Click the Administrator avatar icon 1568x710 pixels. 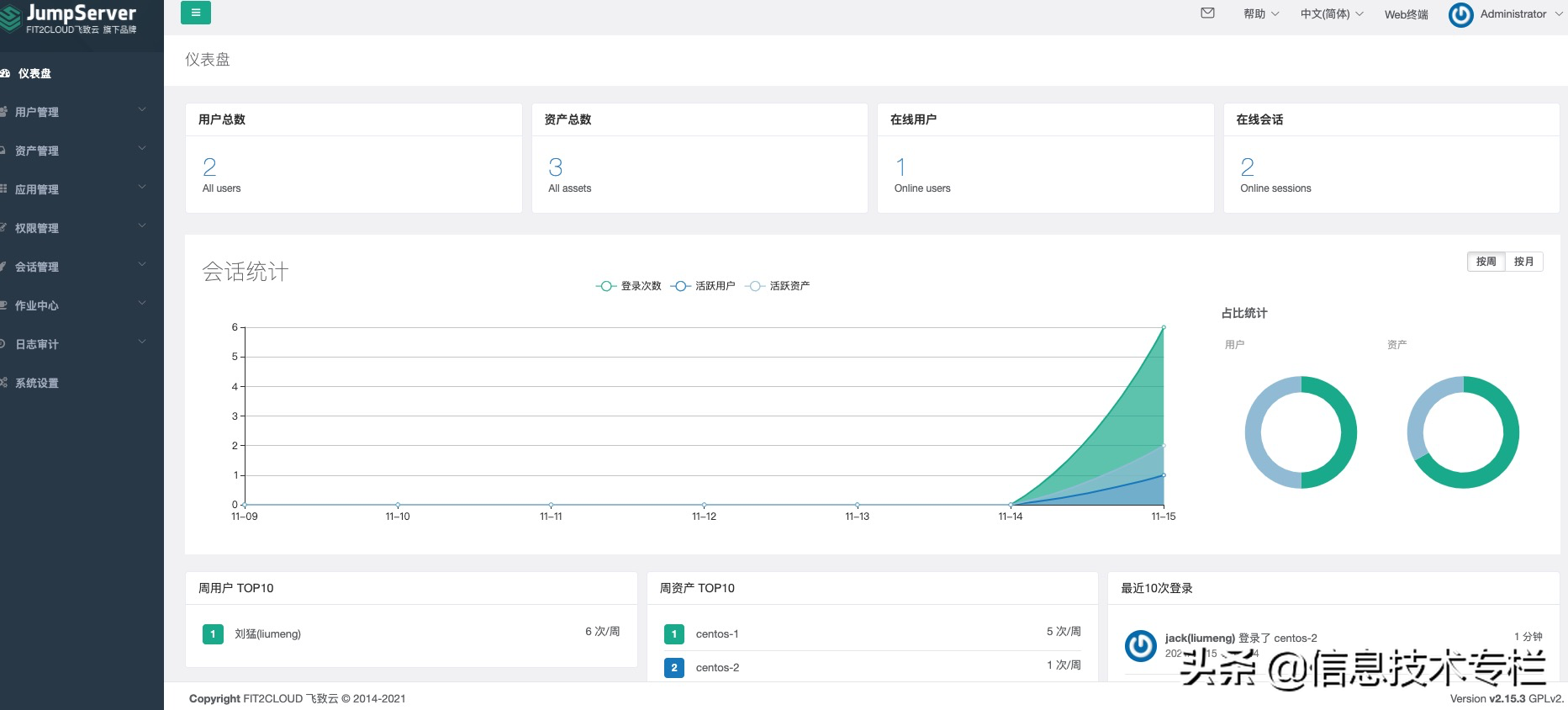pyautogui.click(x=1461, y=14)
